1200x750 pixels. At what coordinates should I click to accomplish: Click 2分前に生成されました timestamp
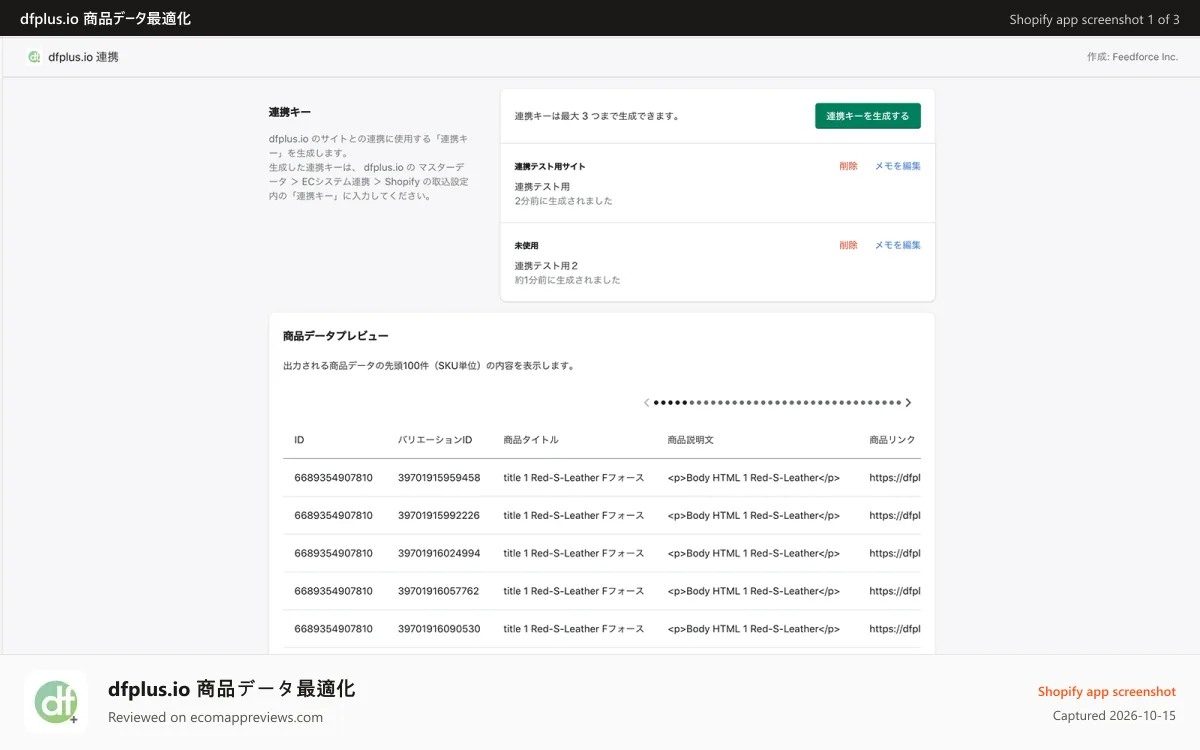pyautogui.click(x=563, y=201)
